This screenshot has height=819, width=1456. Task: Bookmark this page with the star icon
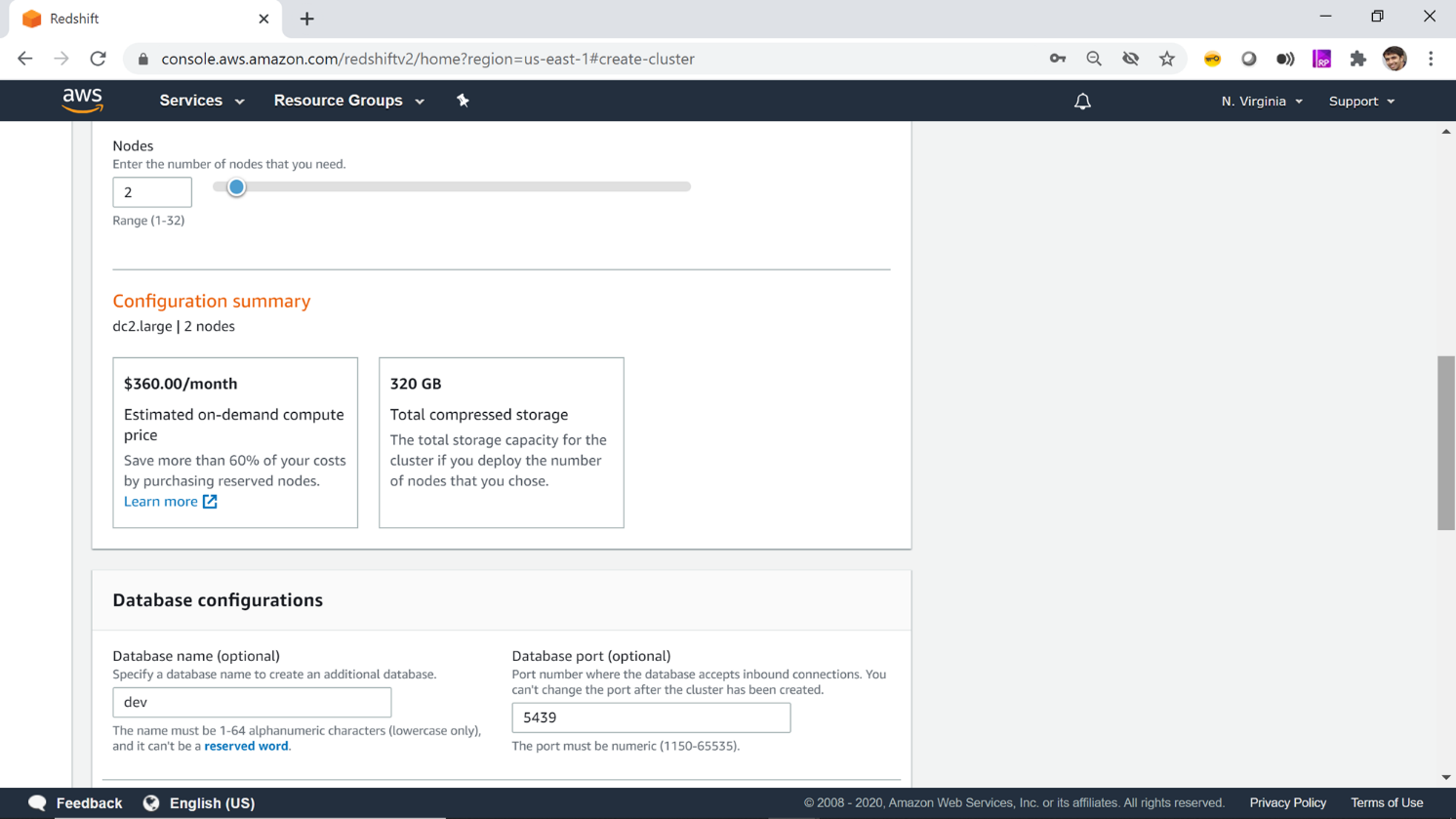1167,59
